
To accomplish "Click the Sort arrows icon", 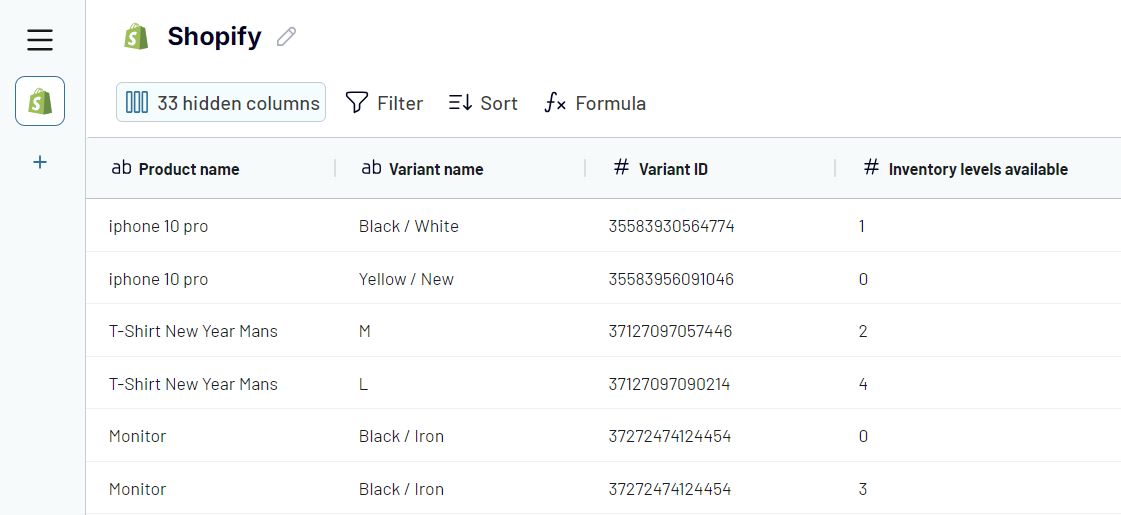I will (x=460, y=103).
